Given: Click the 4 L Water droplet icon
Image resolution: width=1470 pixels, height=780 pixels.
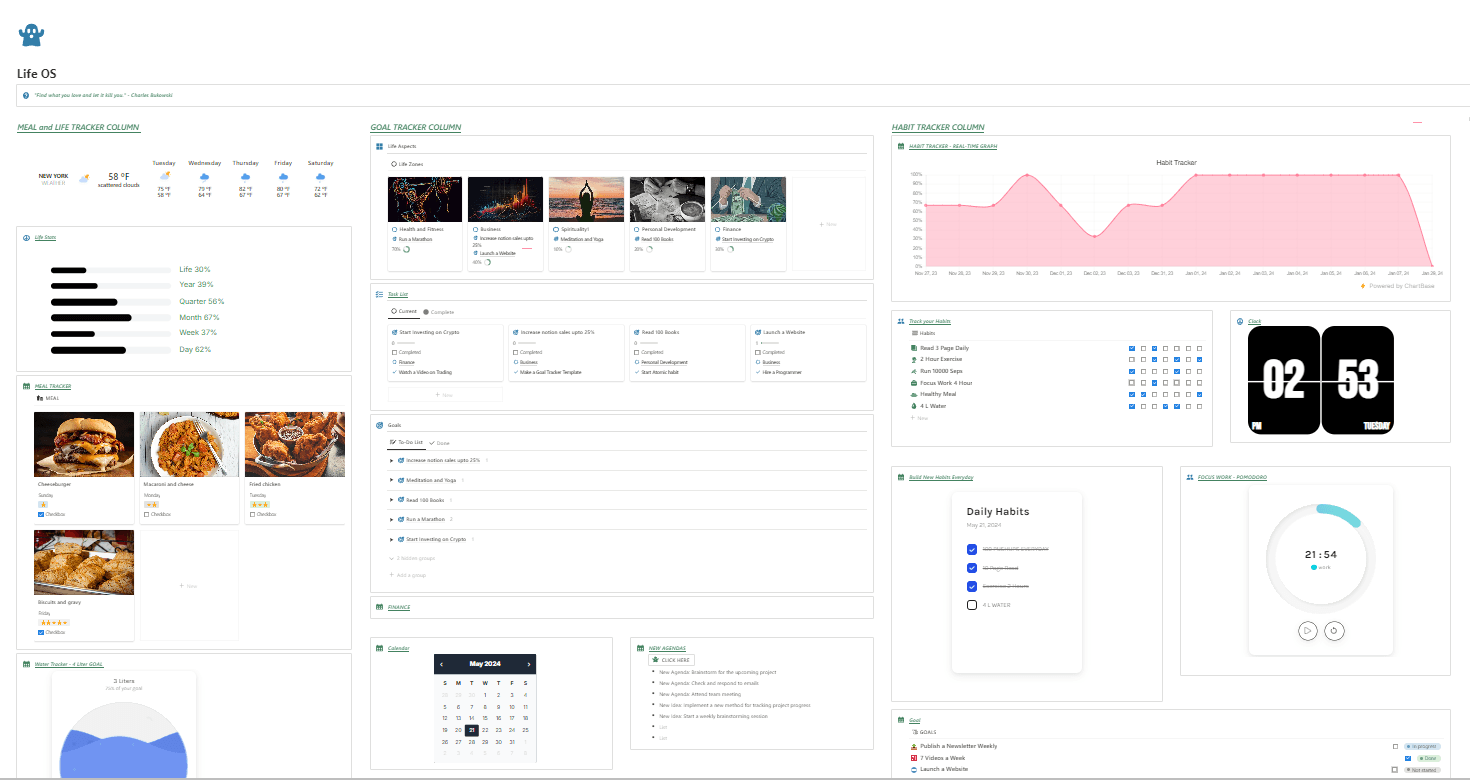Looking at the screenshot, I should coord(914,406).
